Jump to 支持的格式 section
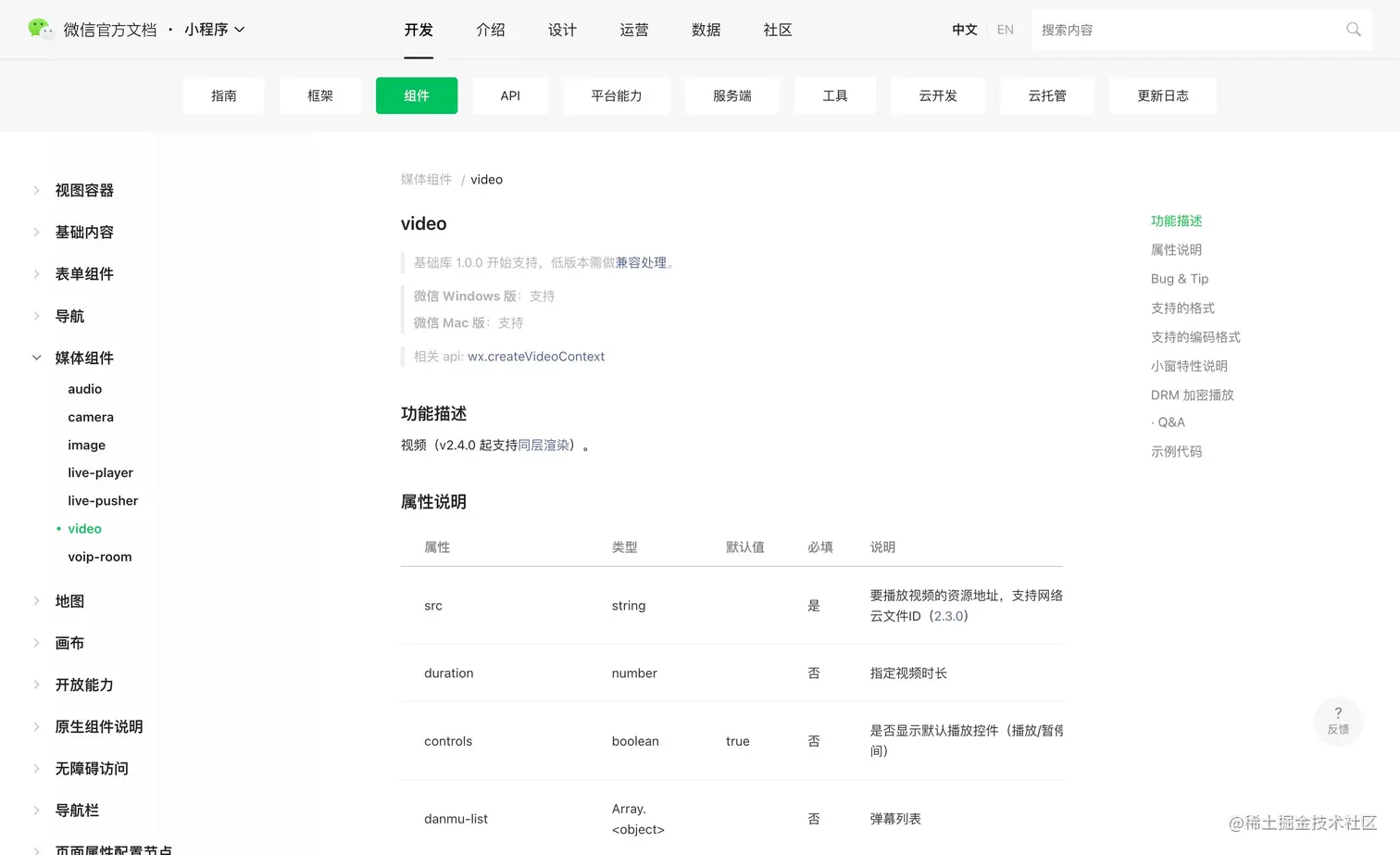This screenshot has height=855, width=1400. coord(1182,308)
